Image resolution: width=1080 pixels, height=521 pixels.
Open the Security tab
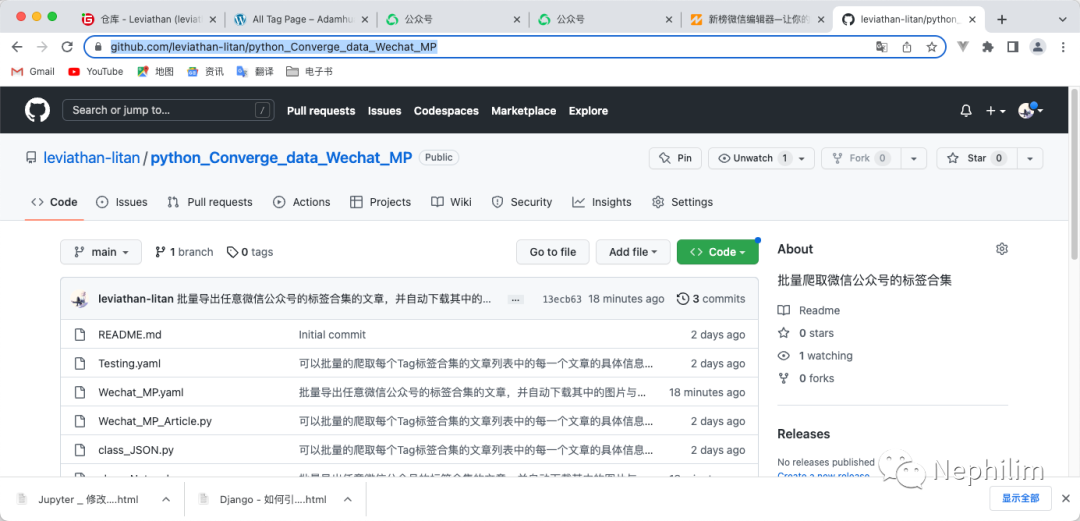click(521, 202)
